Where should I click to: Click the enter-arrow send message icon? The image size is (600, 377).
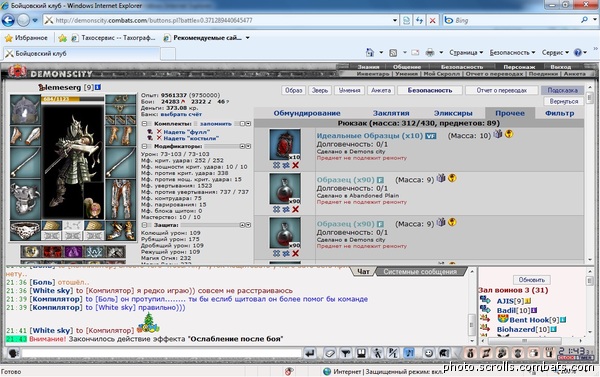(x=310, y=353)
